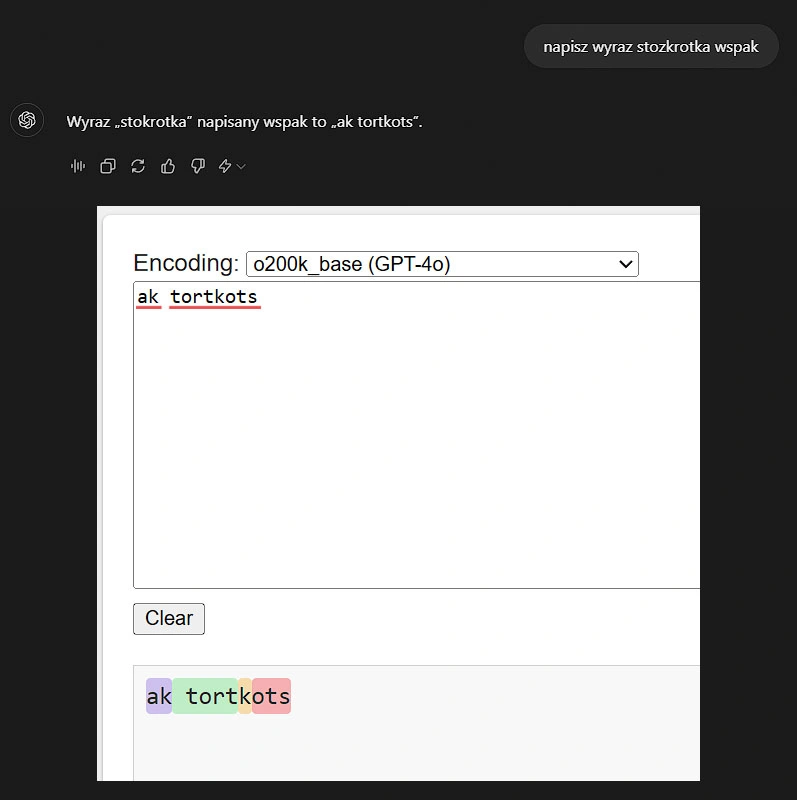Give the response a thumbs down
797x800 pixels.
click(197, 166)
